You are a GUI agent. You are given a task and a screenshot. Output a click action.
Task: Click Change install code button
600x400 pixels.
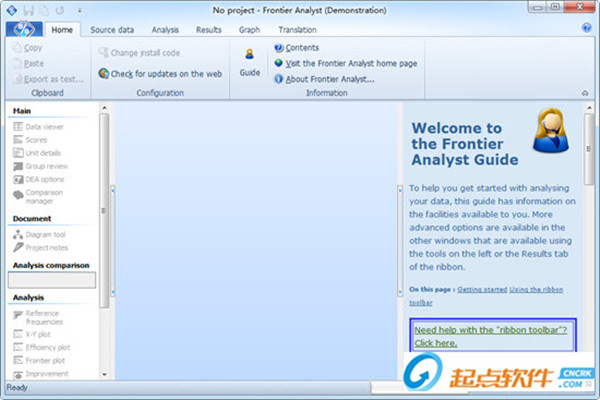pyautogui.click(x=139, y=53)
